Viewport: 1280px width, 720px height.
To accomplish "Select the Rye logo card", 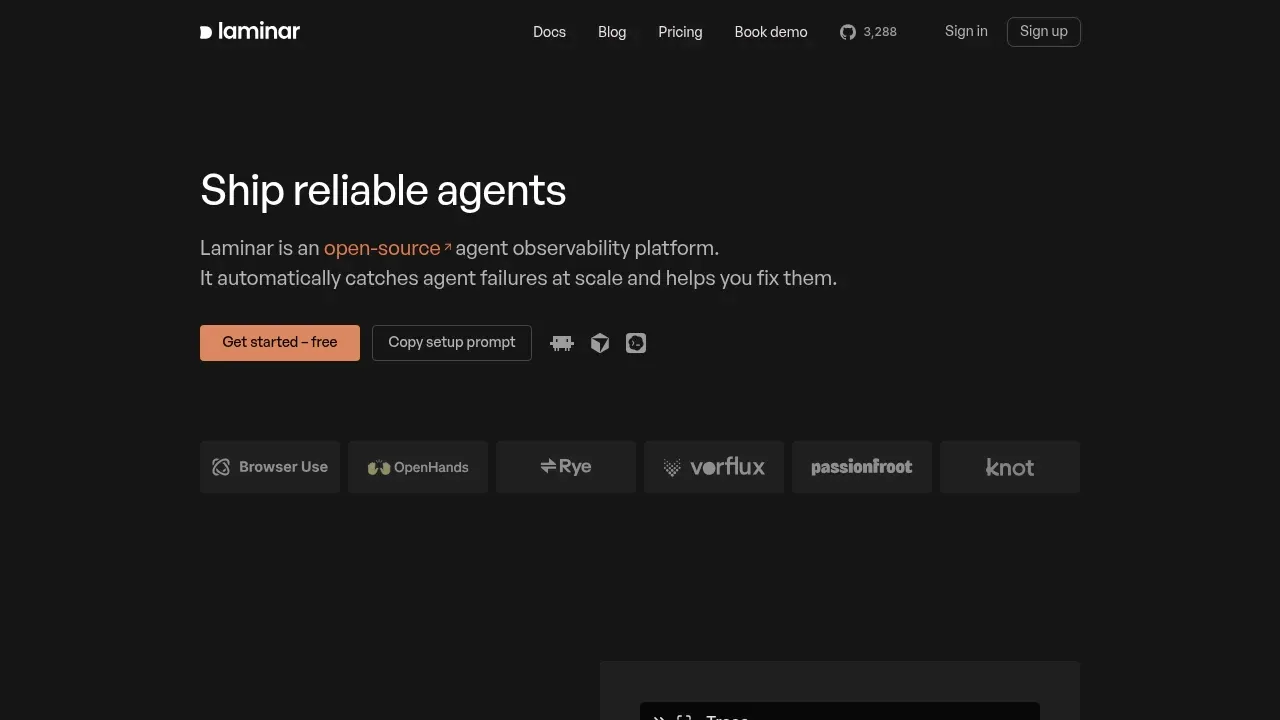I will coord(566,467).
